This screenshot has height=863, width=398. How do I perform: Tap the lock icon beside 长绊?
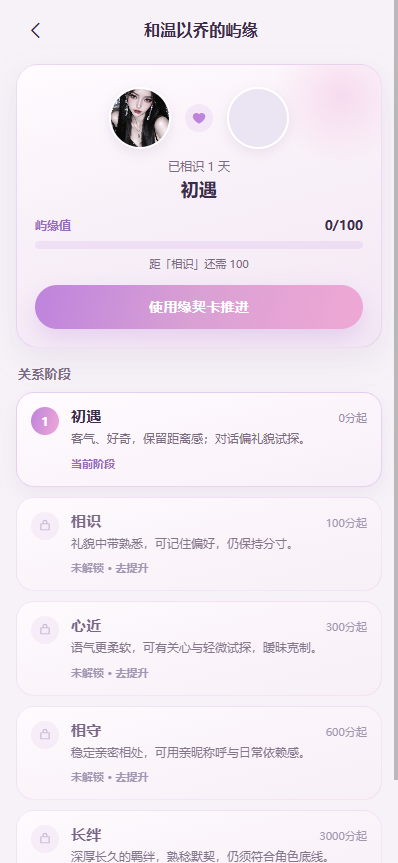[x=45, y=839]
